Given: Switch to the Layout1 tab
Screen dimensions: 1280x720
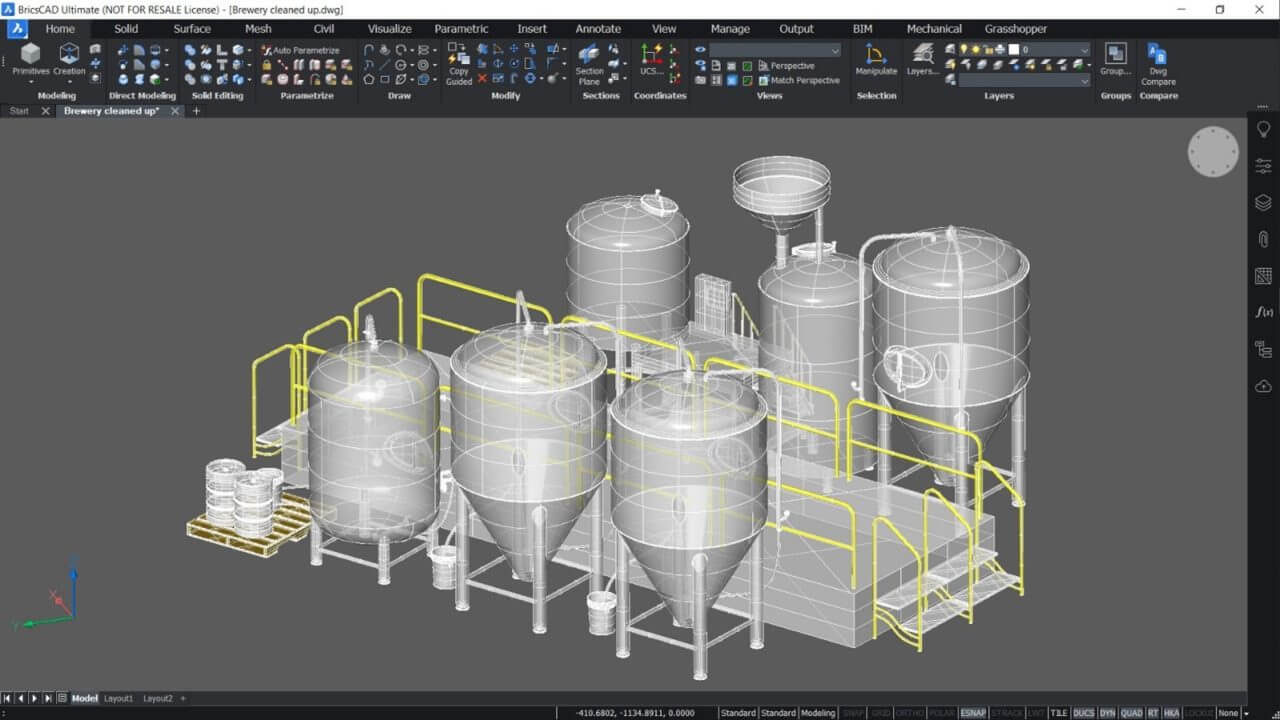Looking at the screenshot, I should click(x=119, y=699).
